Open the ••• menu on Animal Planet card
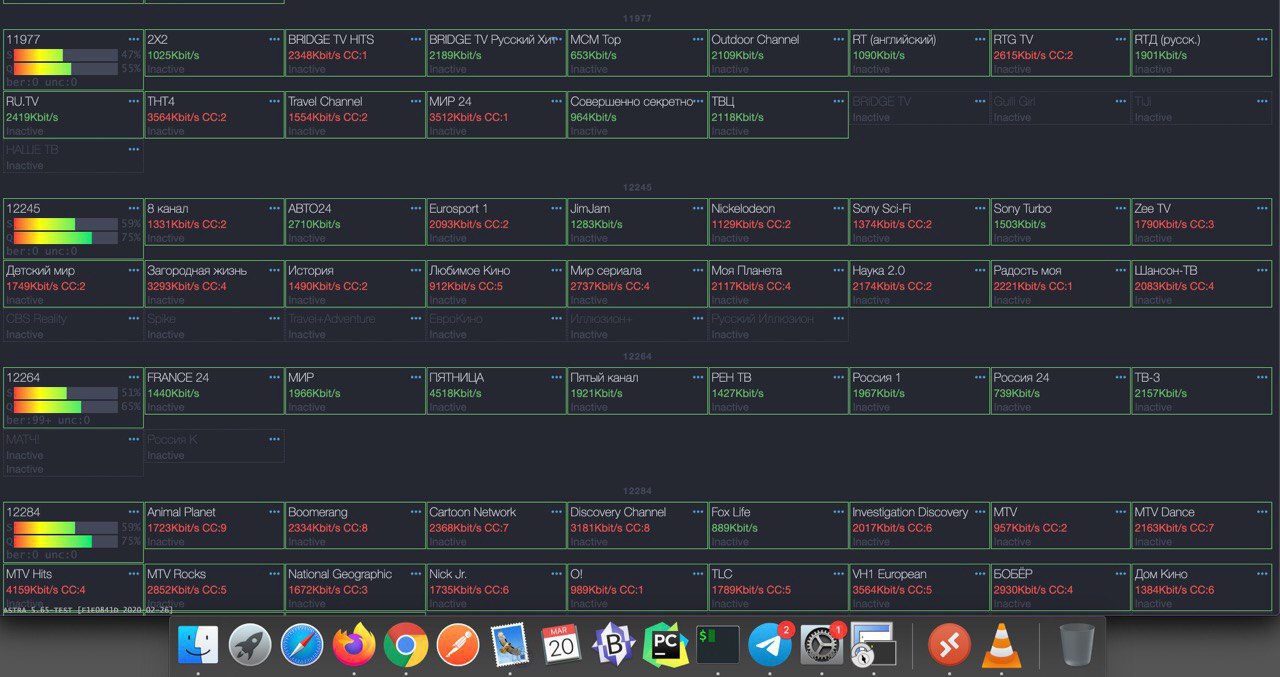 pos(275,512)
